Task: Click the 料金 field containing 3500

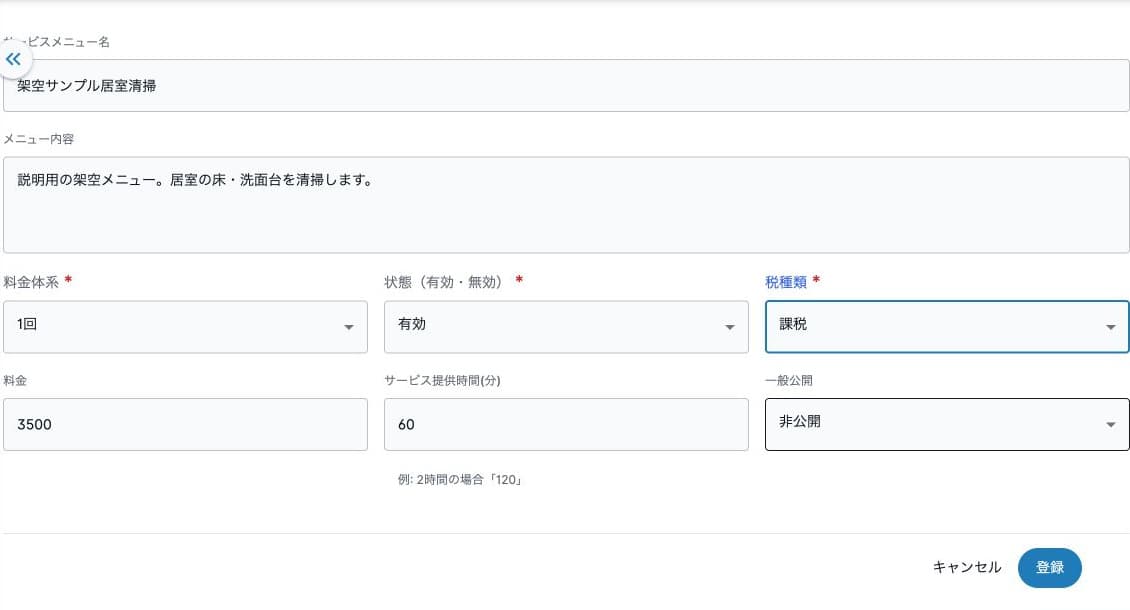Action: coord(185,424)
